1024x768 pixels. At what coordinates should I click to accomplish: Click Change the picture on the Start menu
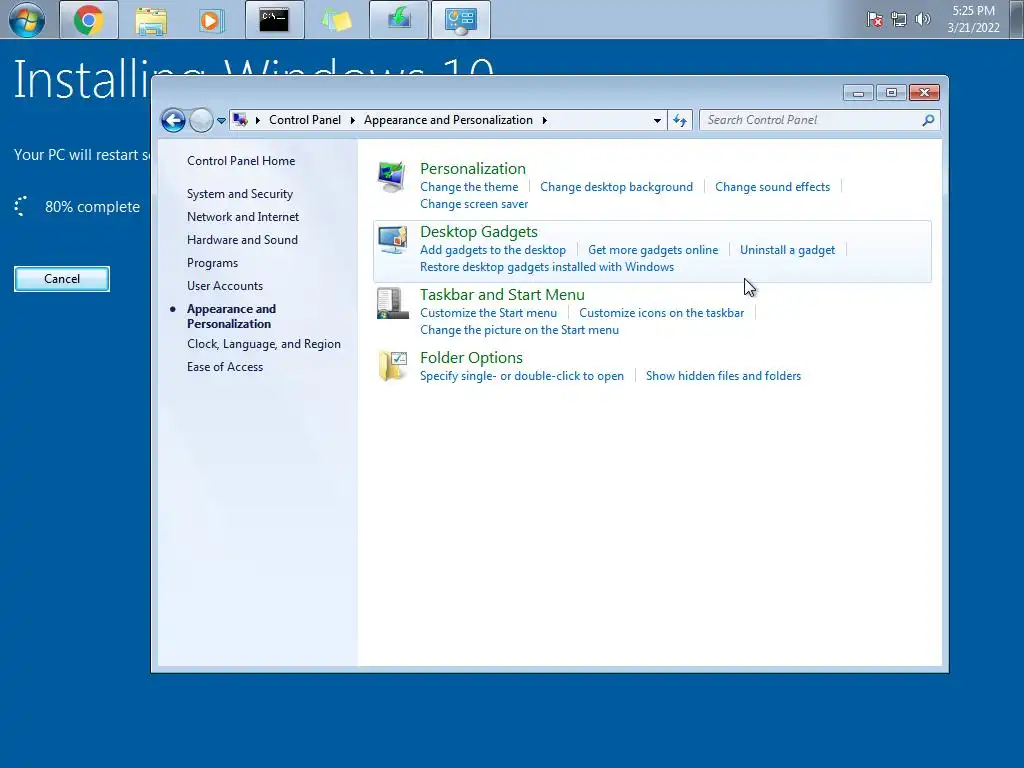[519, 330]
